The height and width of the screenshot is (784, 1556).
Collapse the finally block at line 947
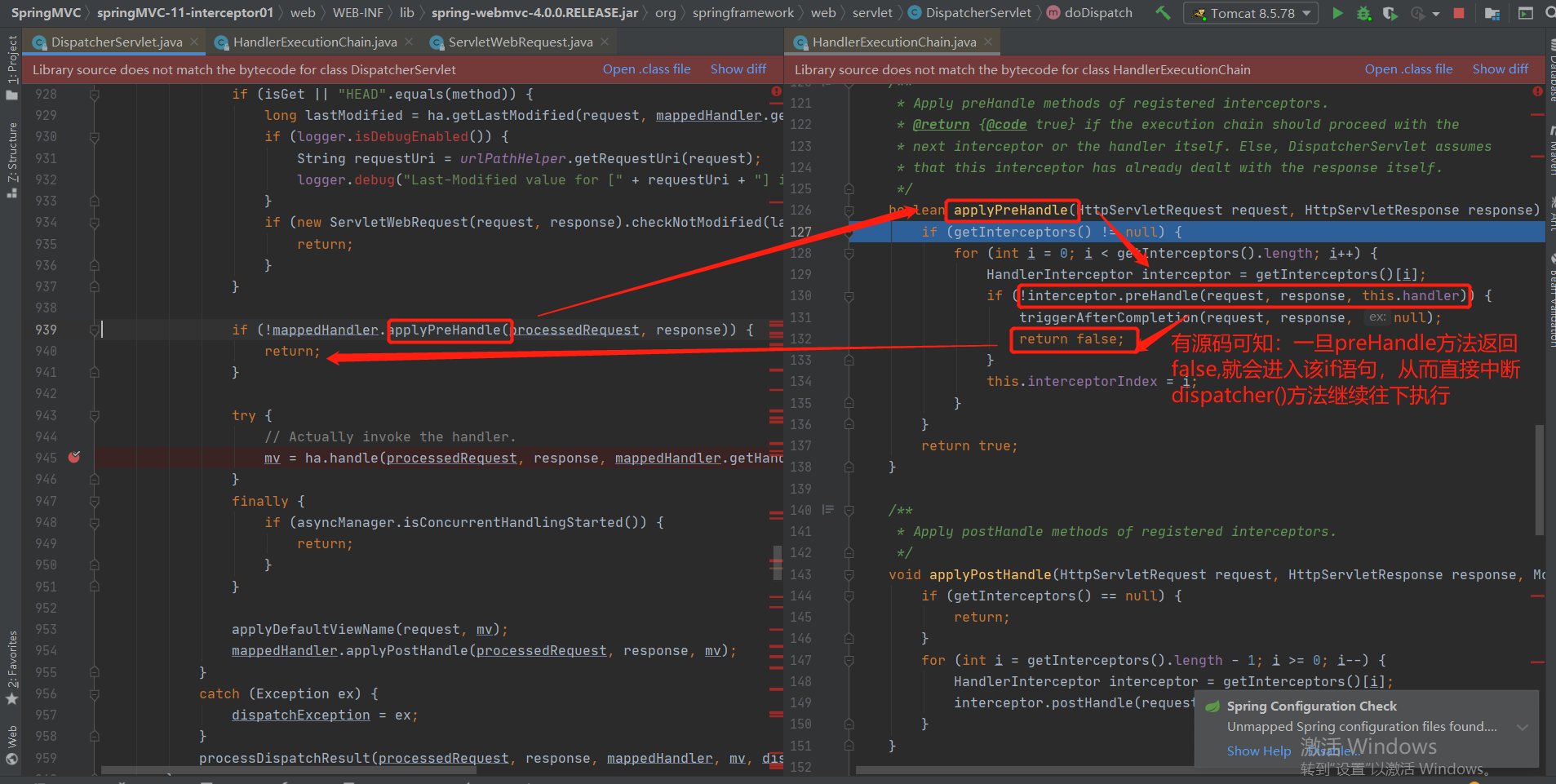pyautogui.click(x=95, y=501)
